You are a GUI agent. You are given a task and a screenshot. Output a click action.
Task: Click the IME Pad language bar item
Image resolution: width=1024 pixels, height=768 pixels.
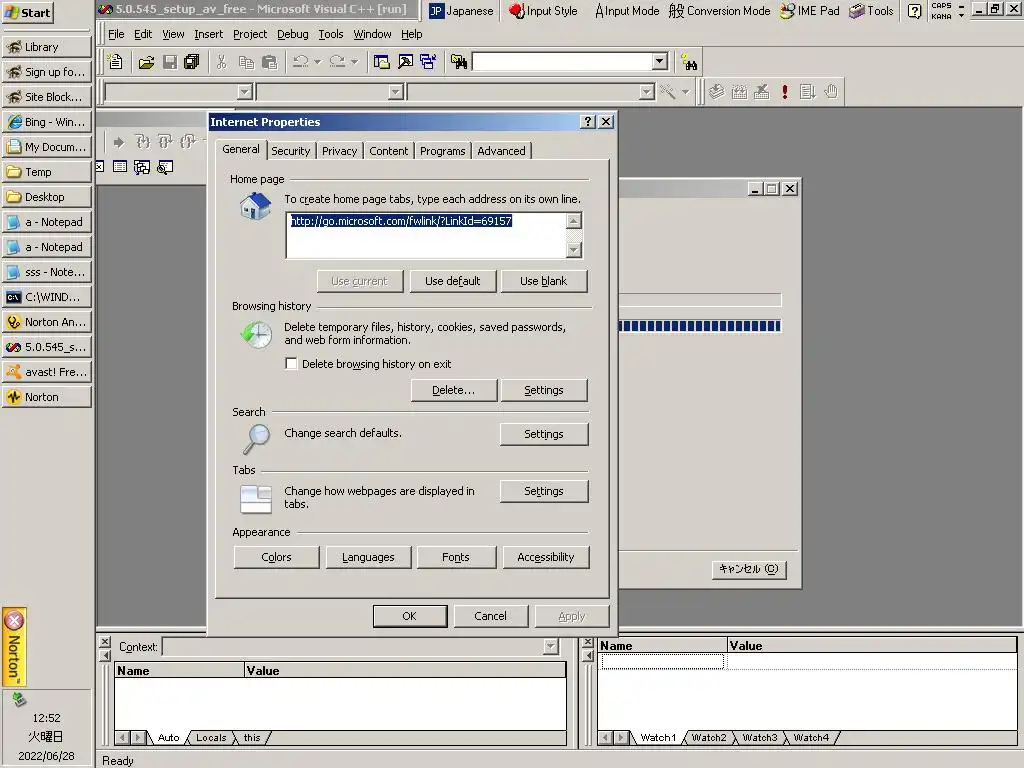[x=810, y=10]
